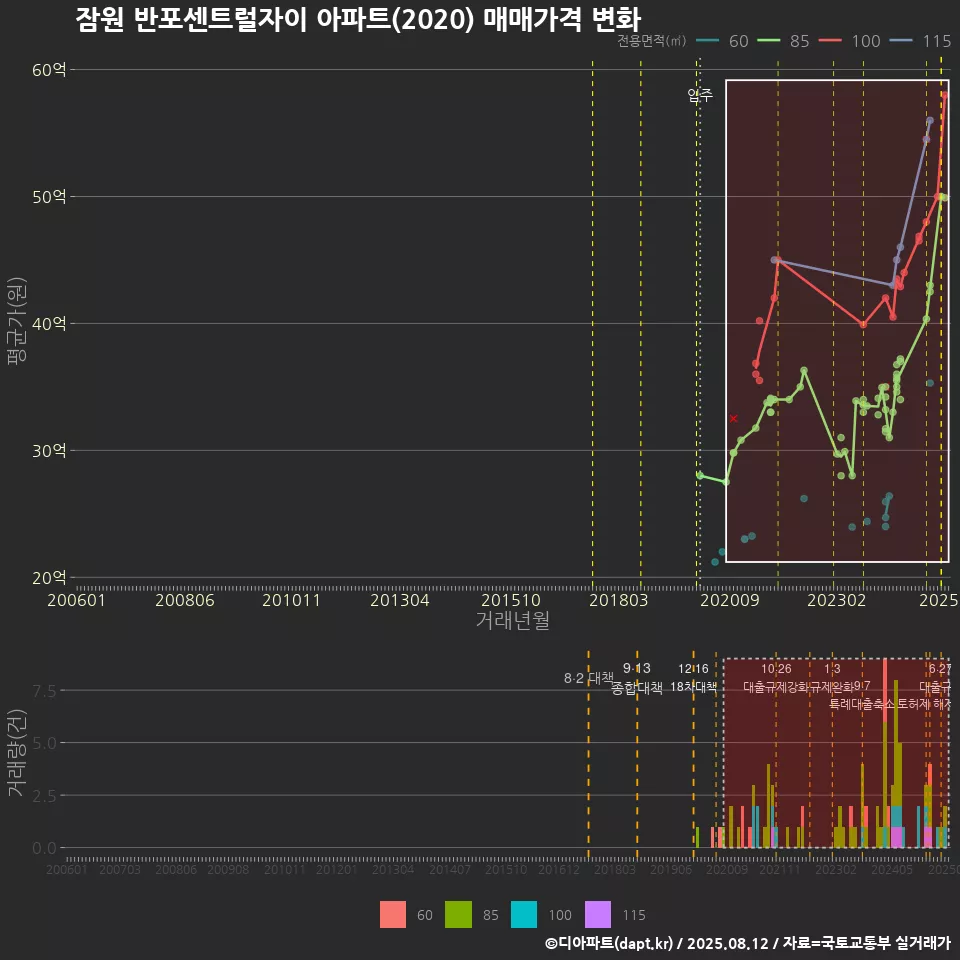Click the 200703 label on the volume chart axis
This screenshot has width=960, height=960.
click(120, 869)
